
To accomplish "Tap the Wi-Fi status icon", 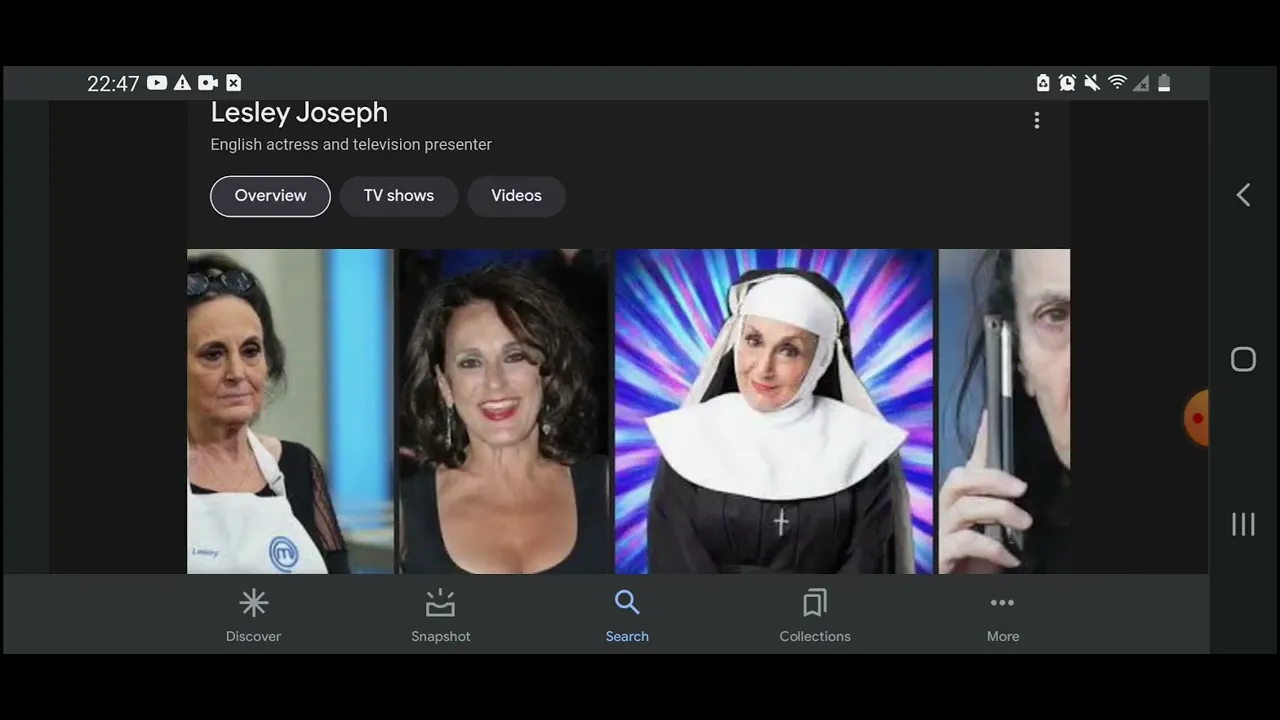I will click(x=1117, y=83).
